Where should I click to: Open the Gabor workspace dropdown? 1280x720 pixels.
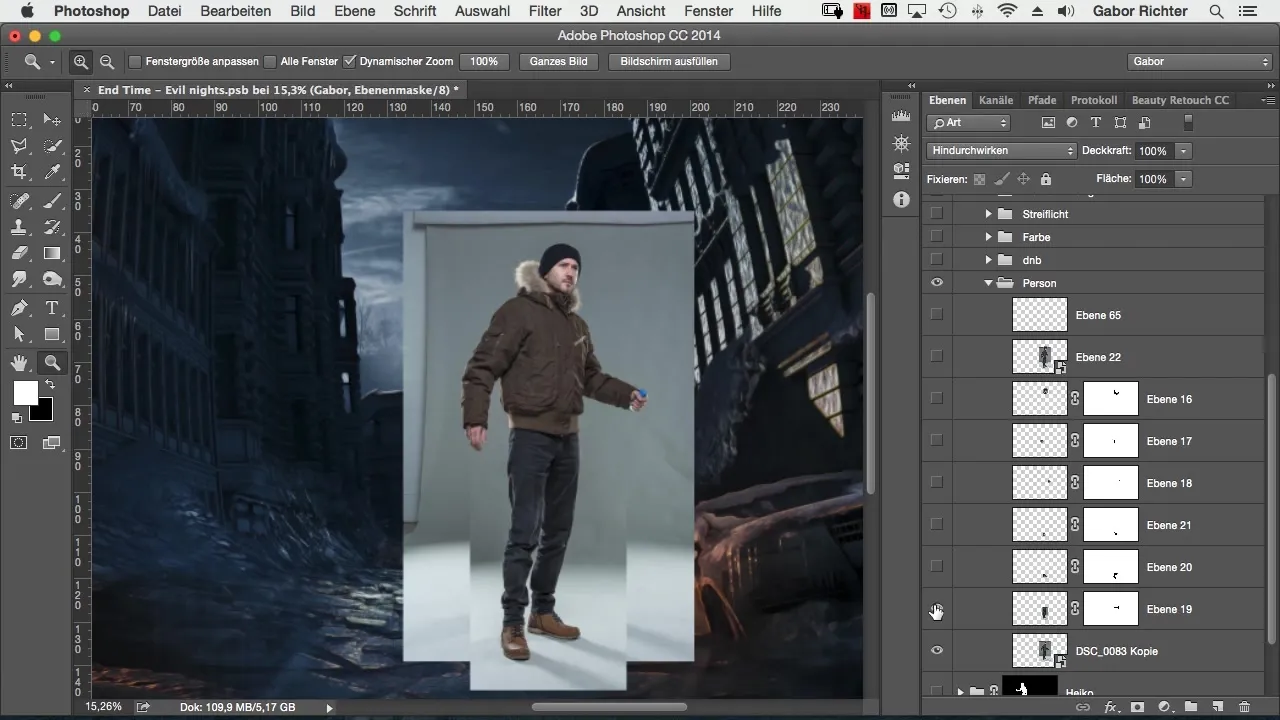pos(1199,62)
